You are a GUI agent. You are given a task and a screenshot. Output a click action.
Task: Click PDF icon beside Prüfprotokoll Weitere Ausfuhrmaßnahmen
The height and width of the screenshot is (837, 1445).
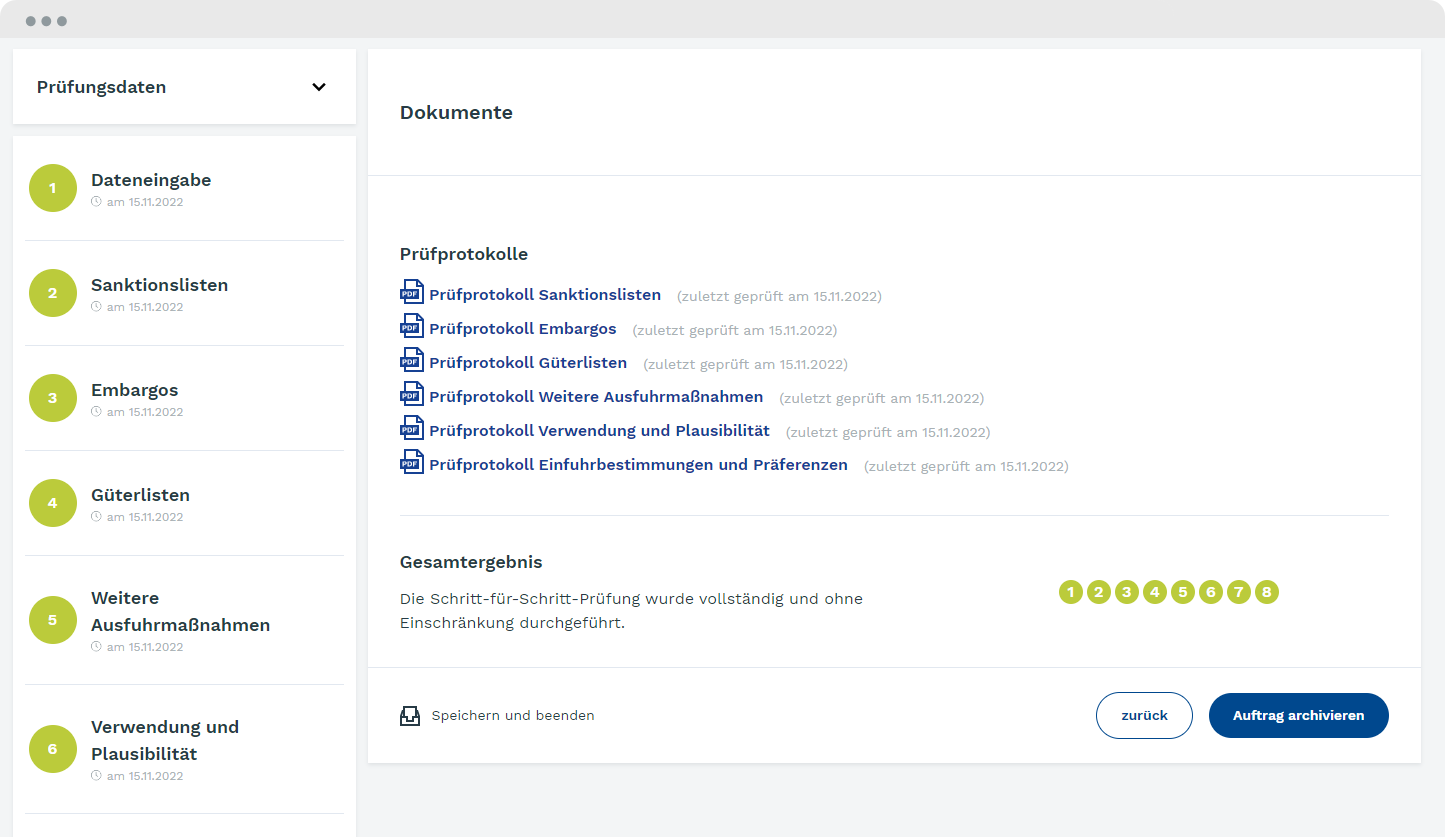[411, 394]
